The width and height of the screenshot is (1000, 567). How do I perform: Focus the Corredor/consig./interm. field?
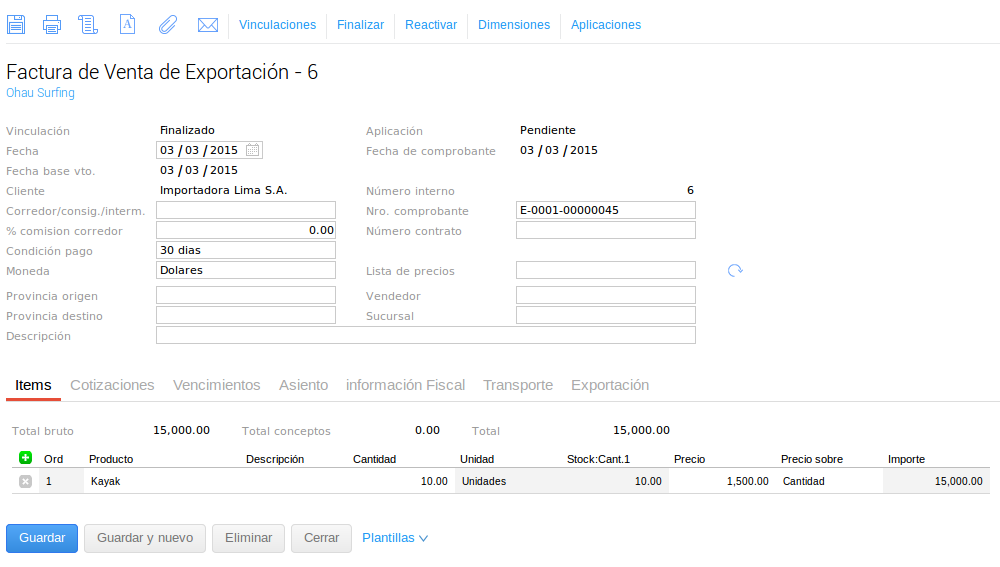coord(246,210)
